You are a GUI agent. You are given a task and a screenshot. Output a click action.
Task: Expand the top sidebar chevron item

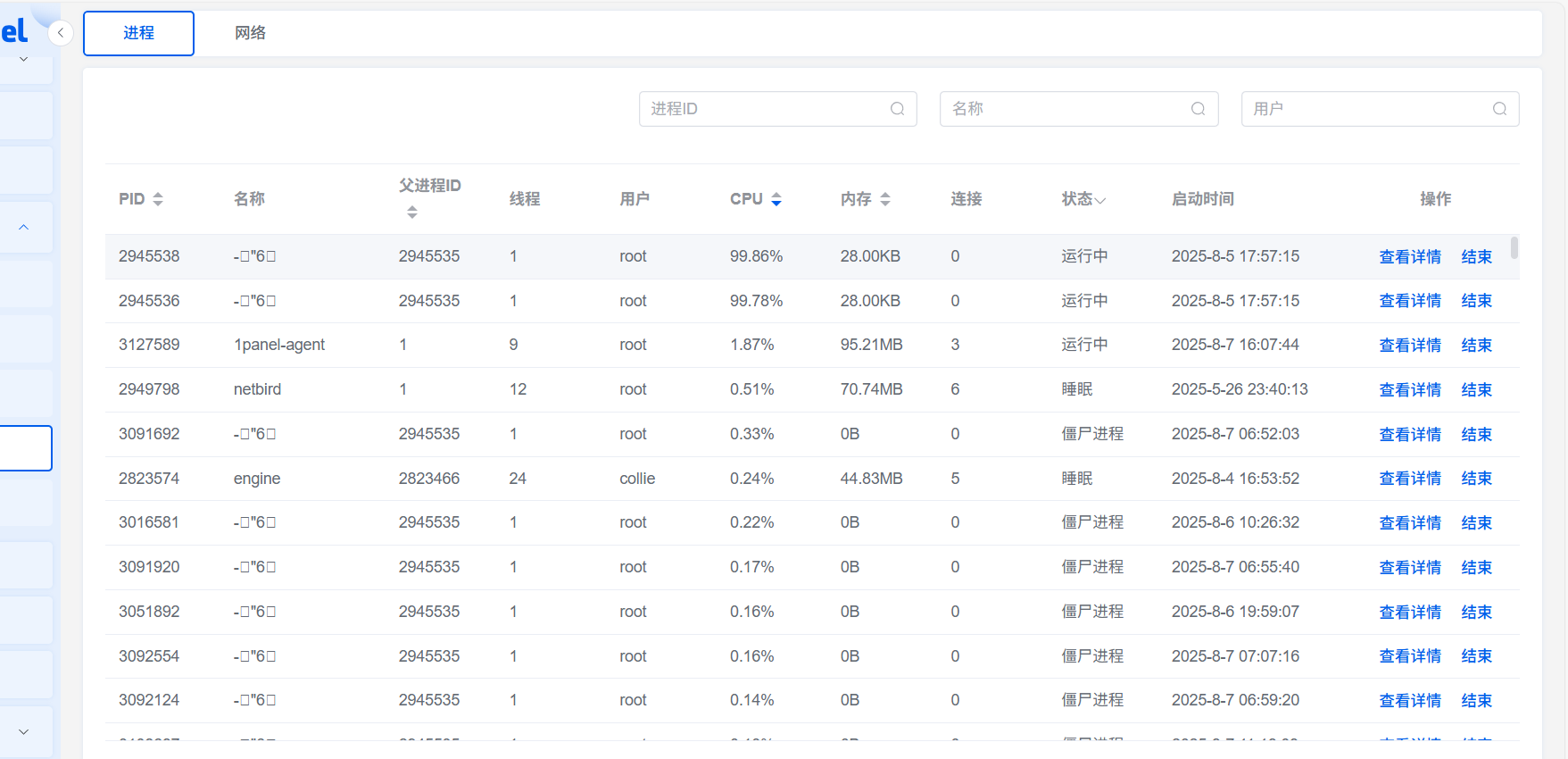[x=24, y=60]
